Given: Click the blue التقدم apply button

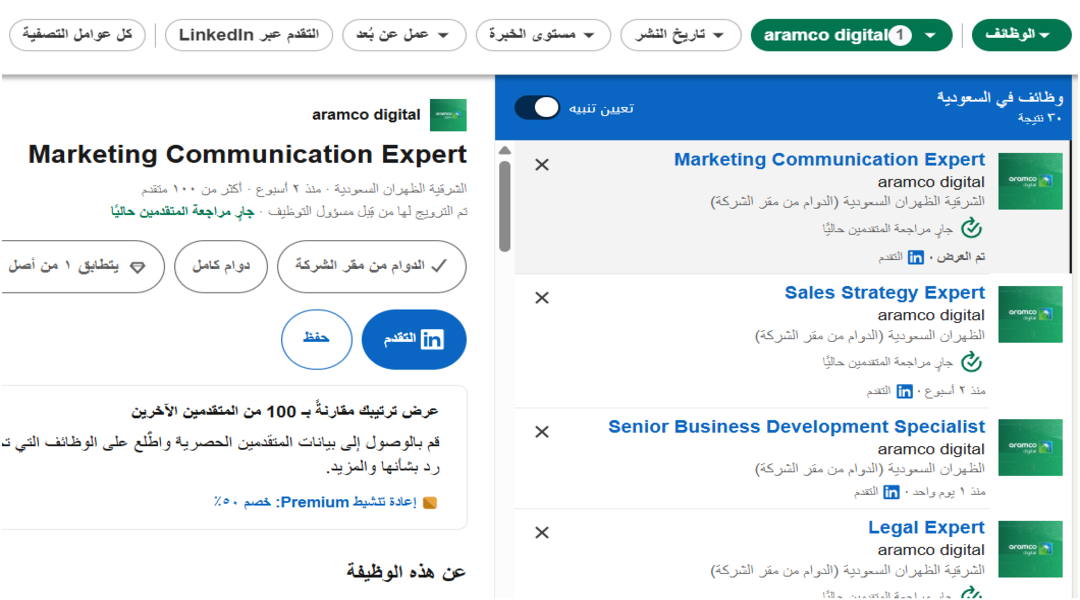Looking at the screenshot, I should (414, 340).
